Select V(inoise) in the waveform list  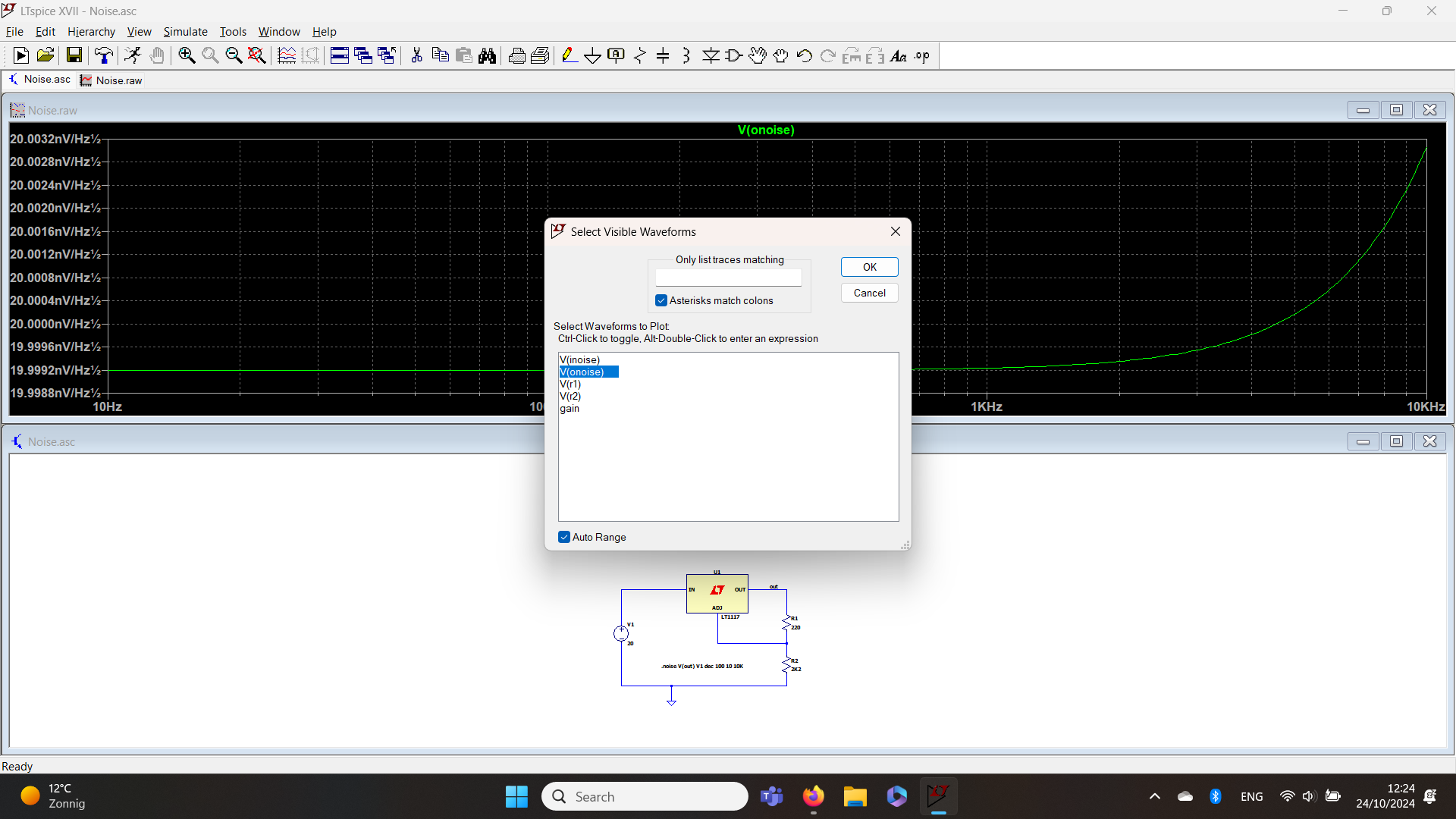point(579,359)
